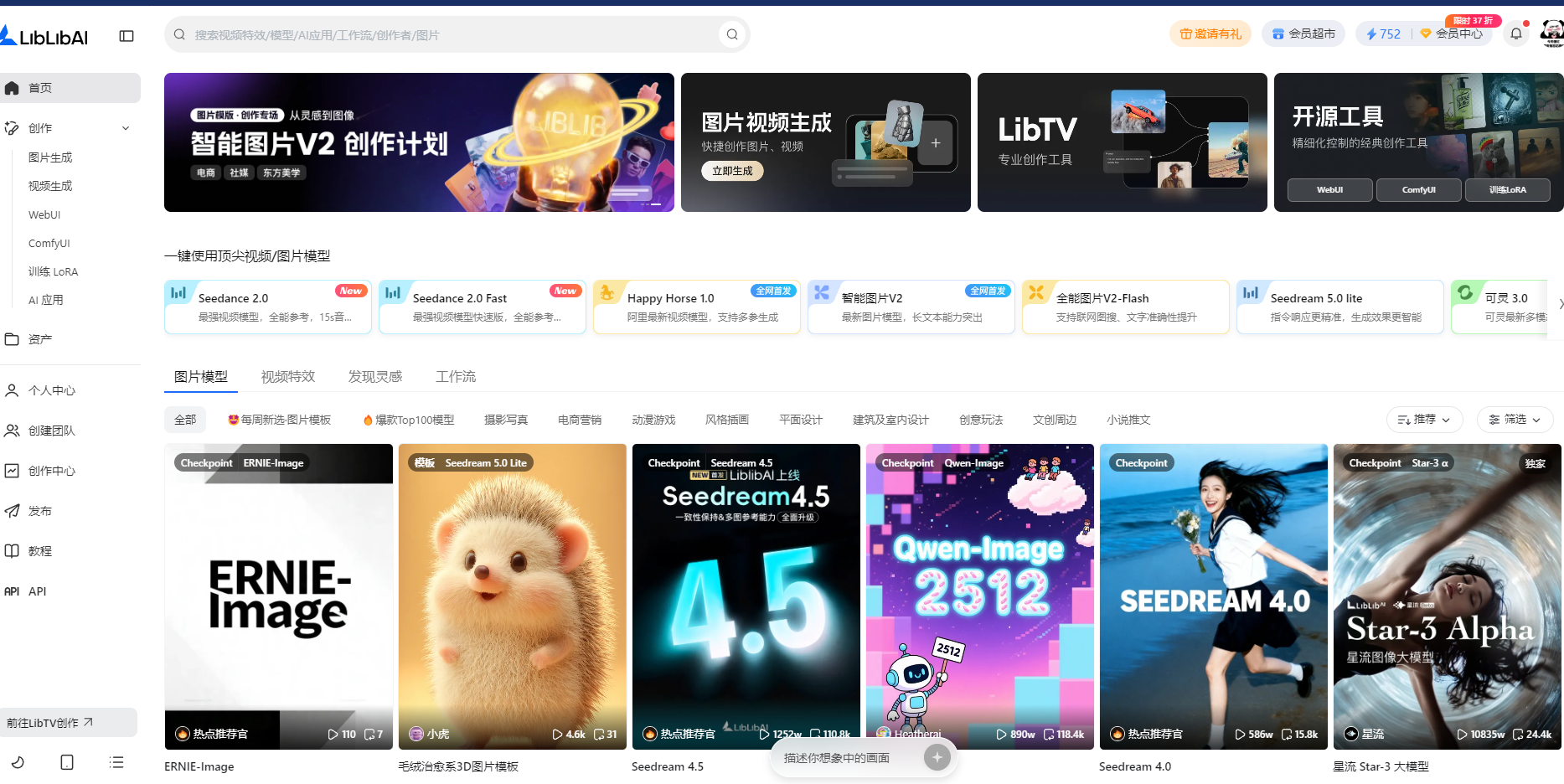Select 全能图片V2-Flash model card
The image size is (1564, 784).
pyautogui.click(x=1126, y=307)
